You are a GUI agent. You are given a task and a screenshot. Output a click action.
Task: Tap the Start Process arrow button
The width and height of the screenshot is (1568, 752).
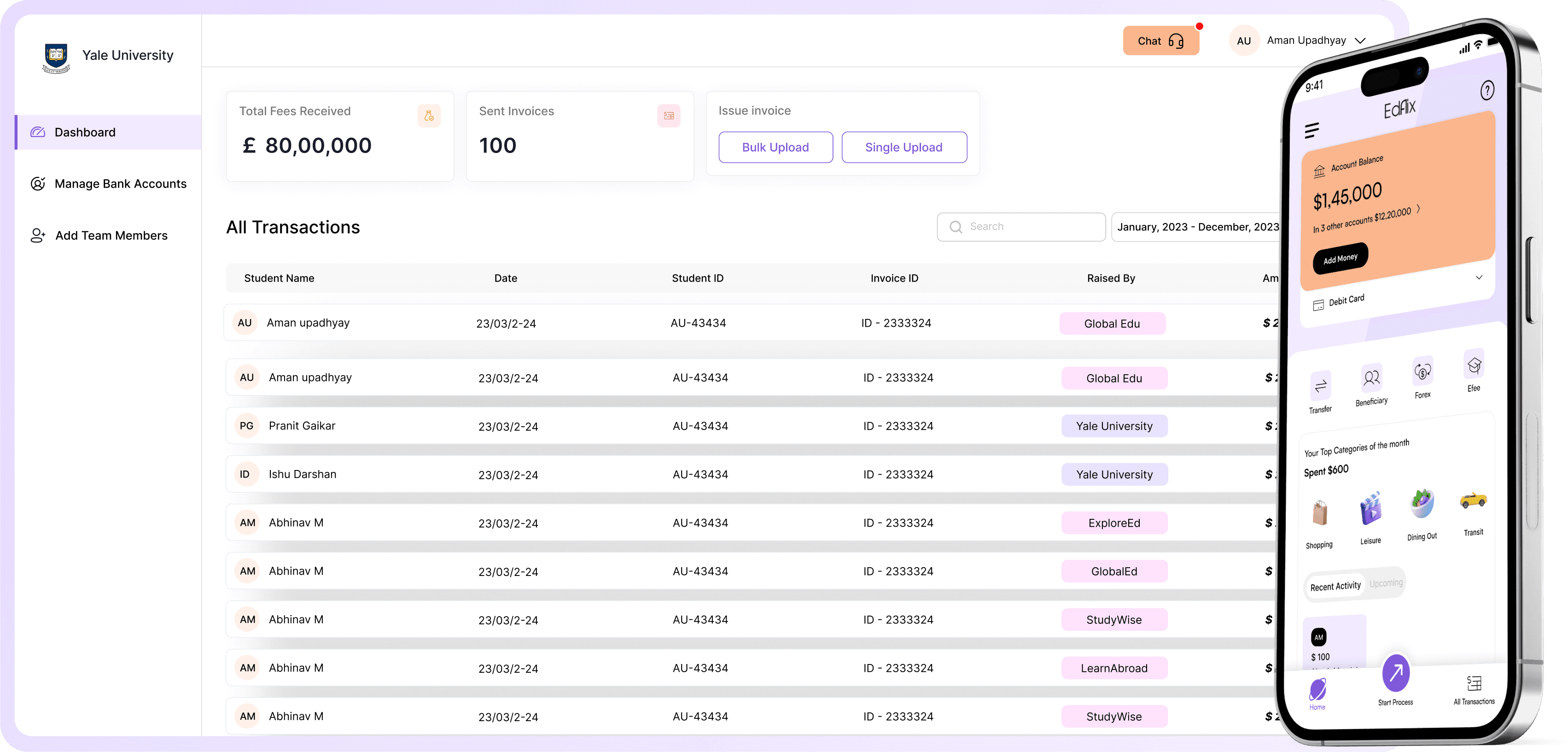click(x=1396, y=673)
